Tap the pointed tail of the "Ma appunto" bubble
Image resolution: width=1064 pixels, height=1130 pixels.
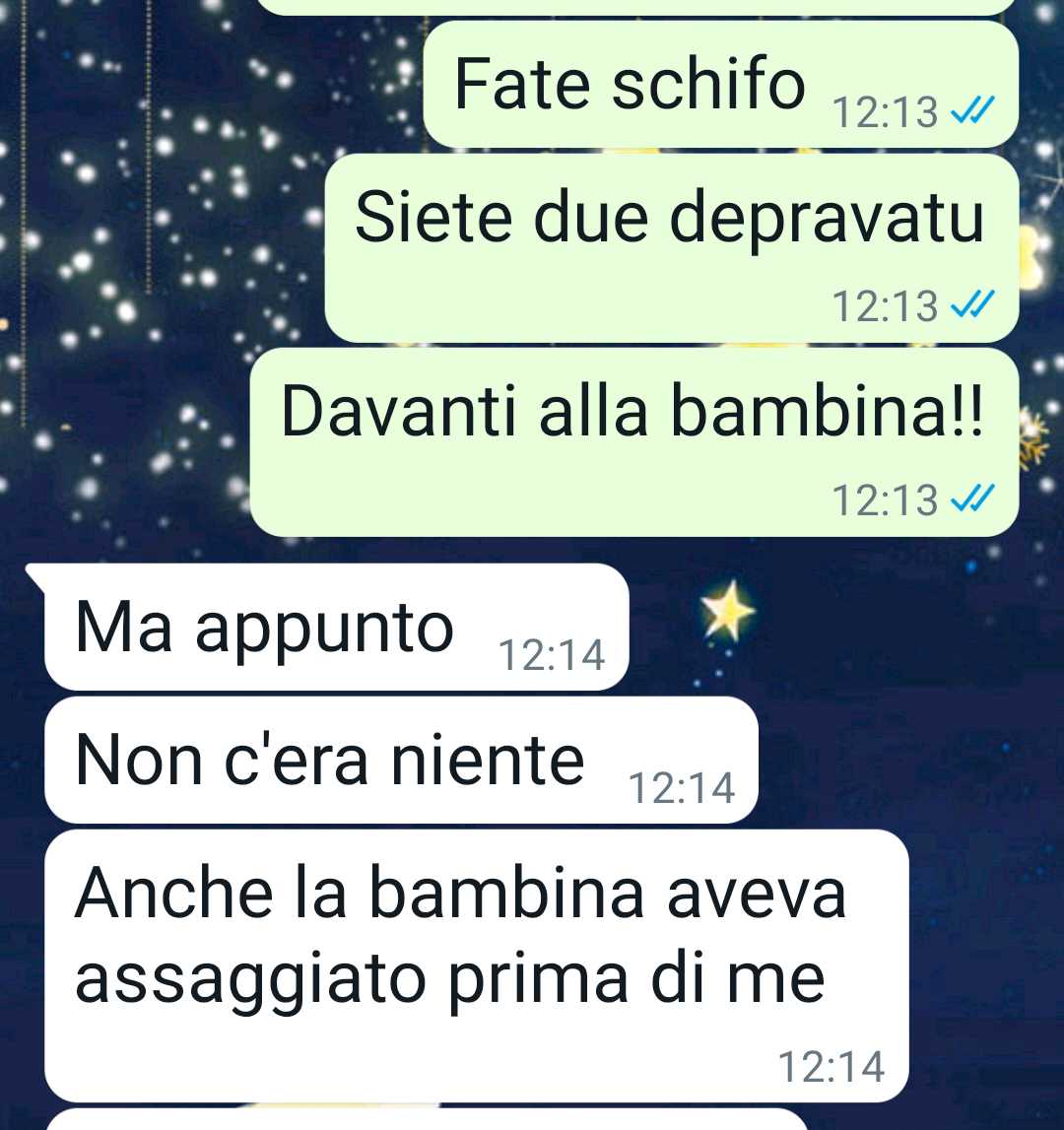pos(36,575)
